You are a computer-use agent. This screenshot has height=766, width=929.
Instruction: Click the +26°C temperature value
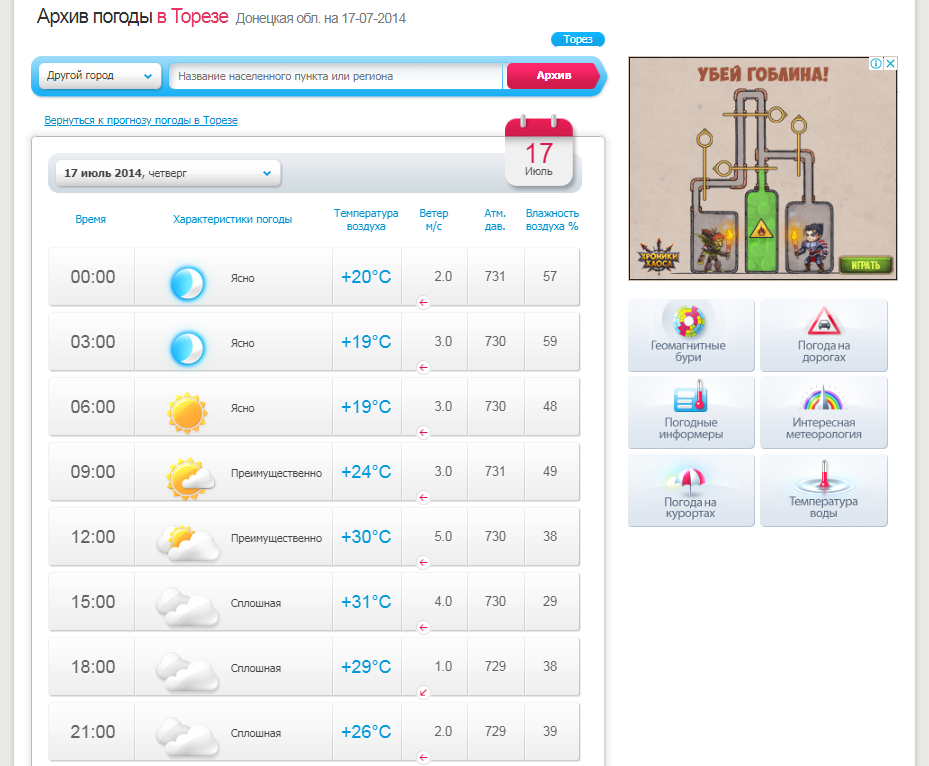tap(366, 732)
